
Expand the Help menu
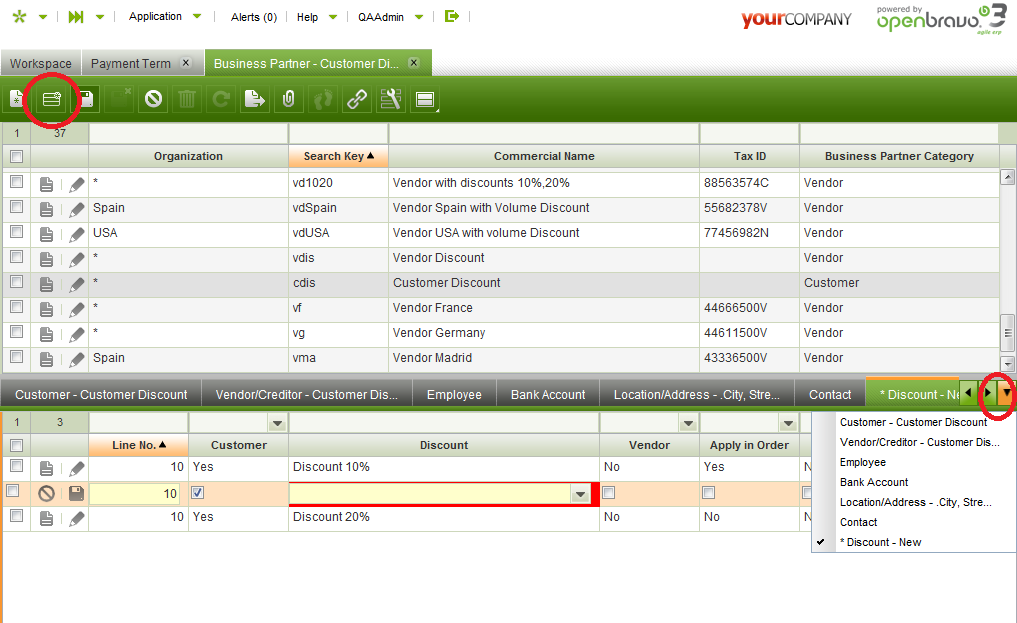pos(317,17)
